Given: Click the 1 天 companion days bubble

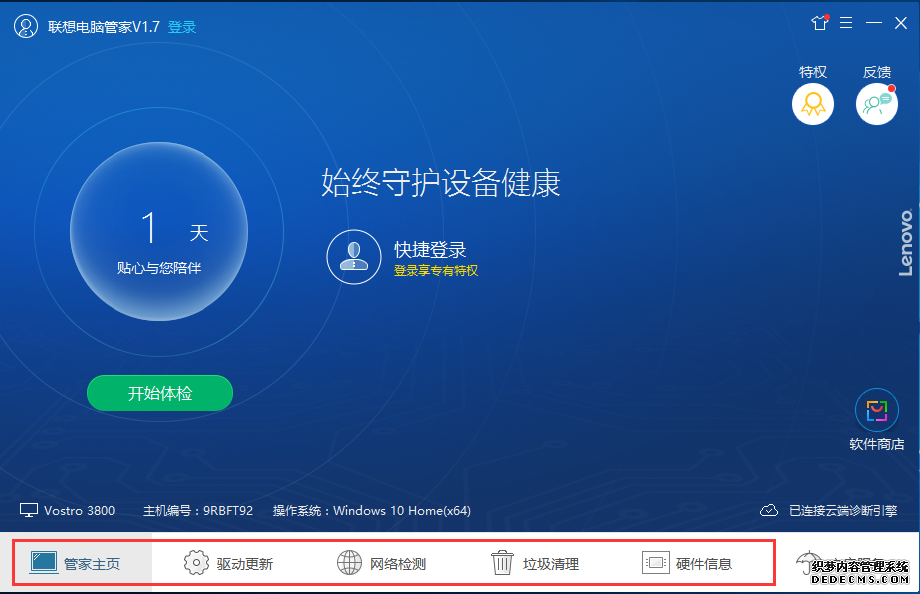Looking at the screenshot, I should click(159, 232).
